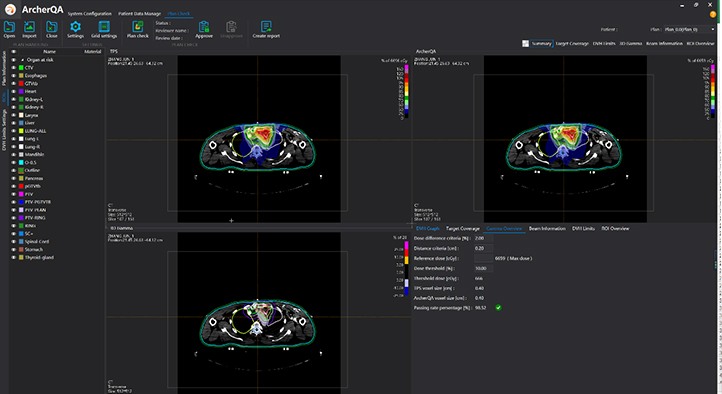This screenshot has width=722, height=394.
Task: Hide the CTV structure
Action: (14, 68)
